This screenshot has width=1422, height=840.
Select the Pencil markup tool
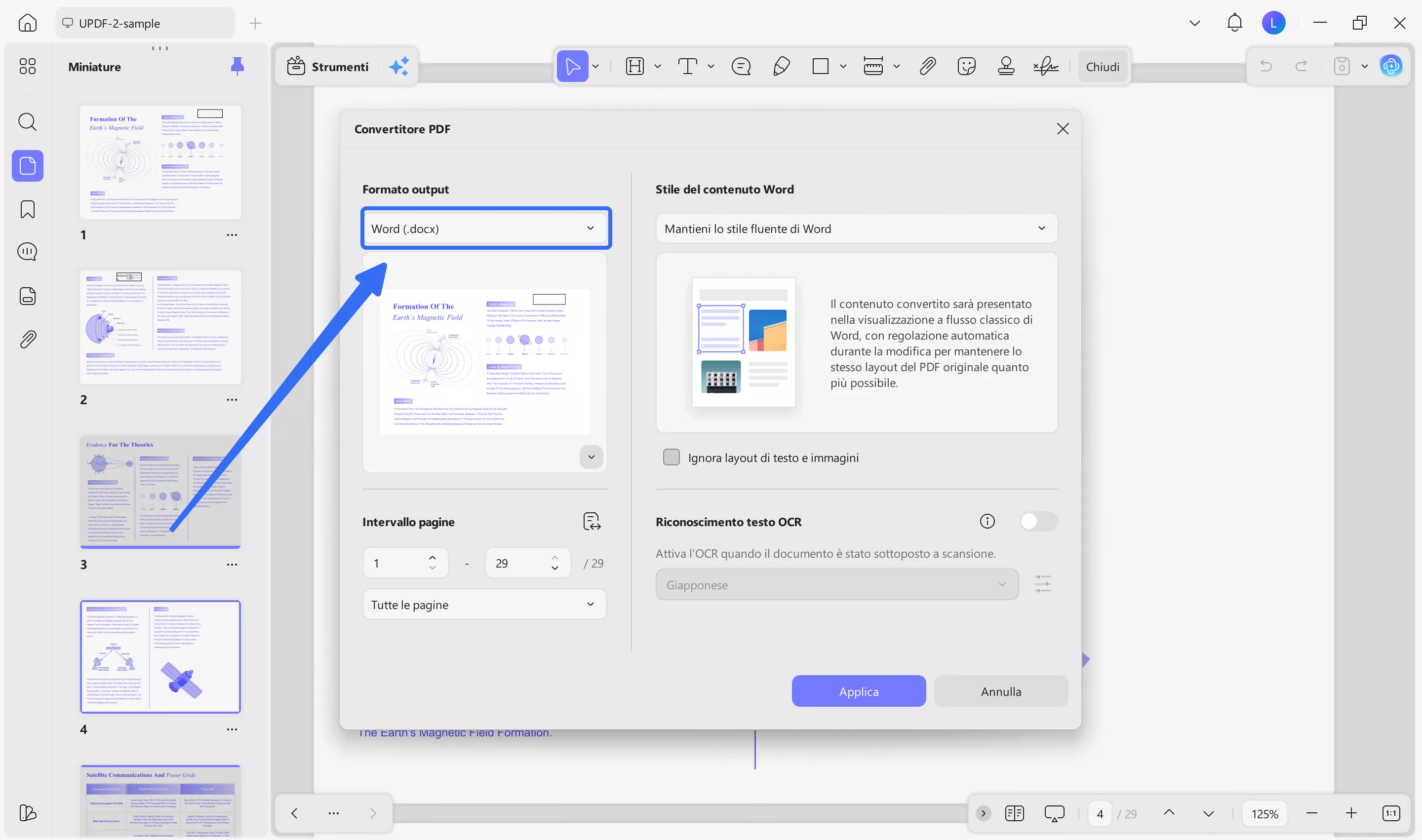coord(782,66)
